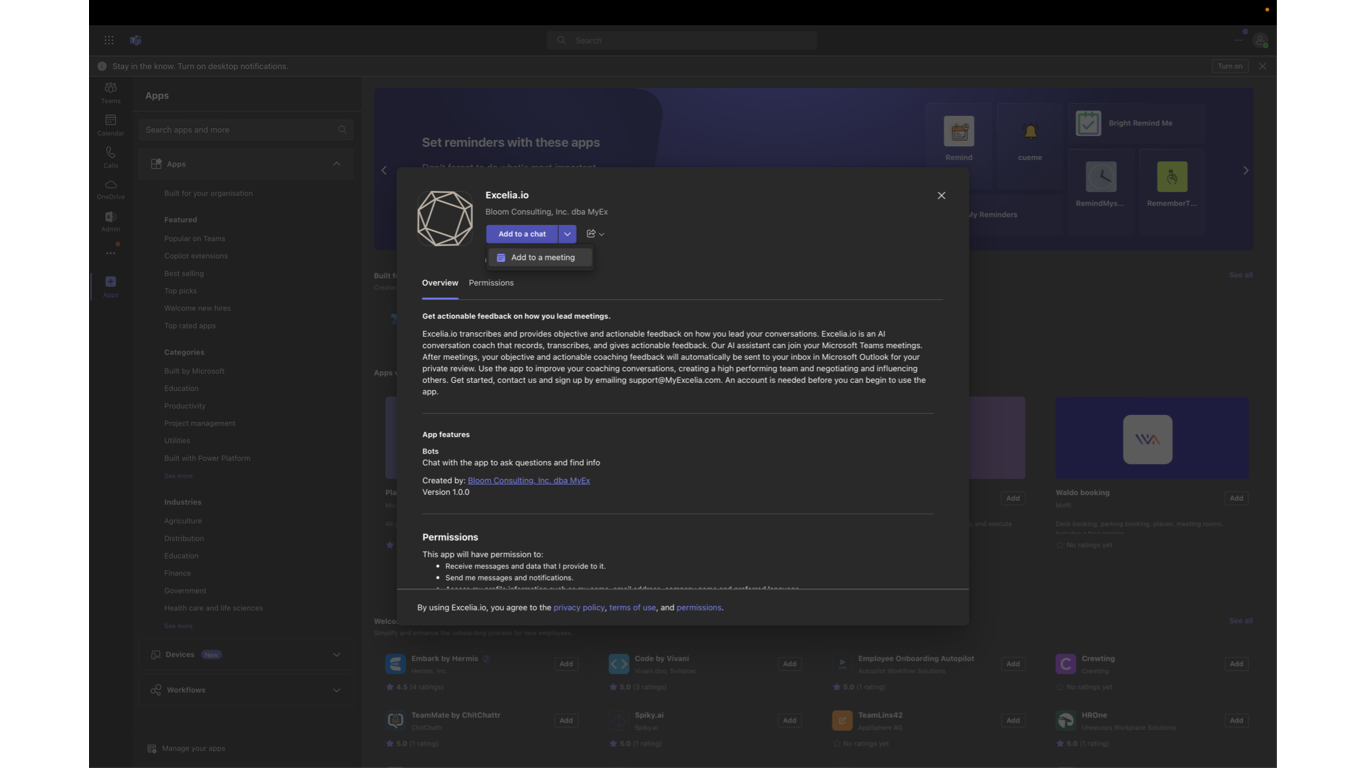Click the Code by Vivani app icon

pos(619,664)
